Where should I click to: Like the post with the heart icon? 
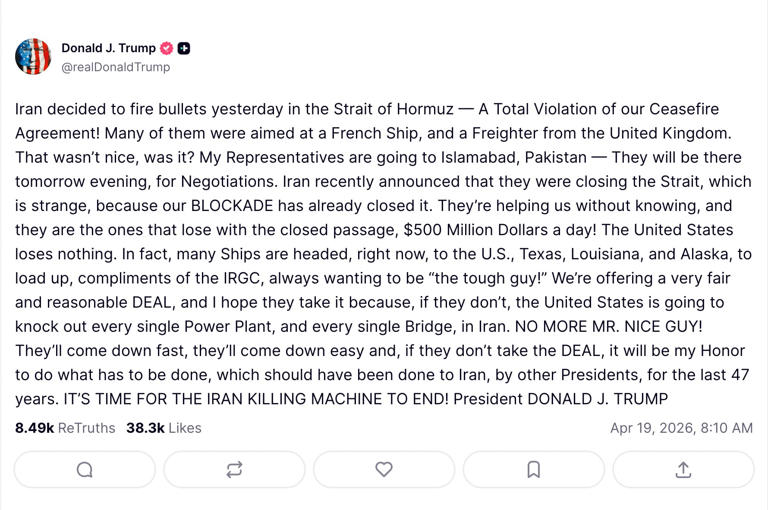pyautogui.click(x=384, y=469)
